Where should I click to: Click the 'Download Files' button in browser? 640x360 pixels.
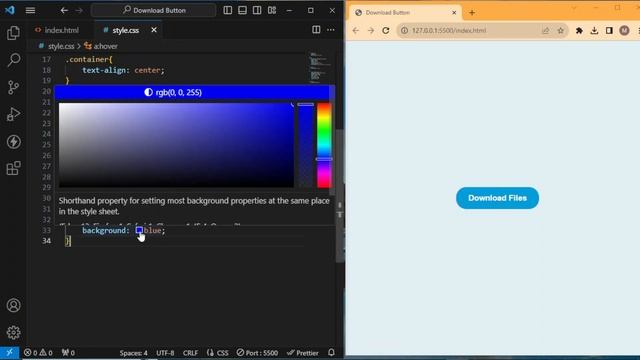pyautogui.click(x=497, y=198)
